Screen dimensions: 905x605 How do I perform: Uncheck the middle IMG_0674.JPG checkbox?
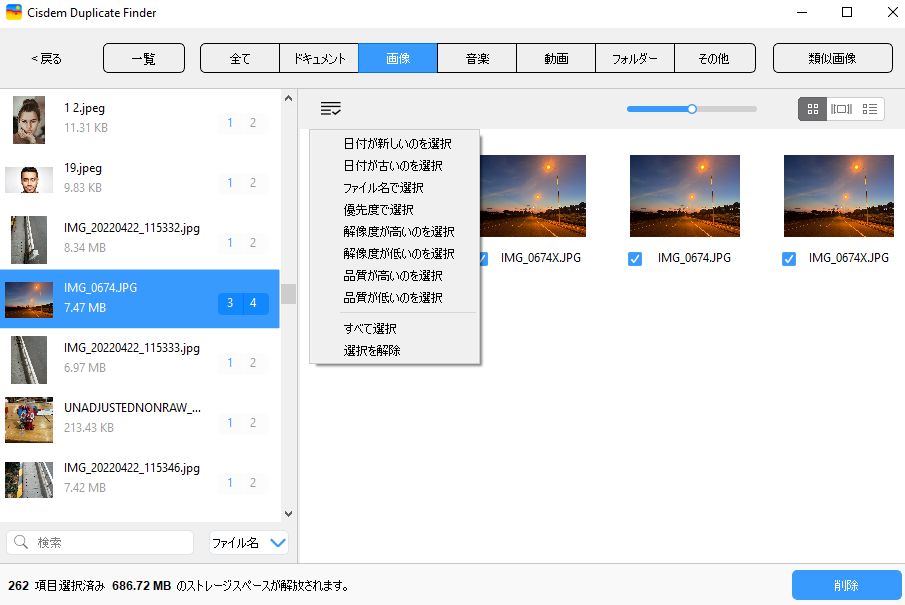(635, 259)
